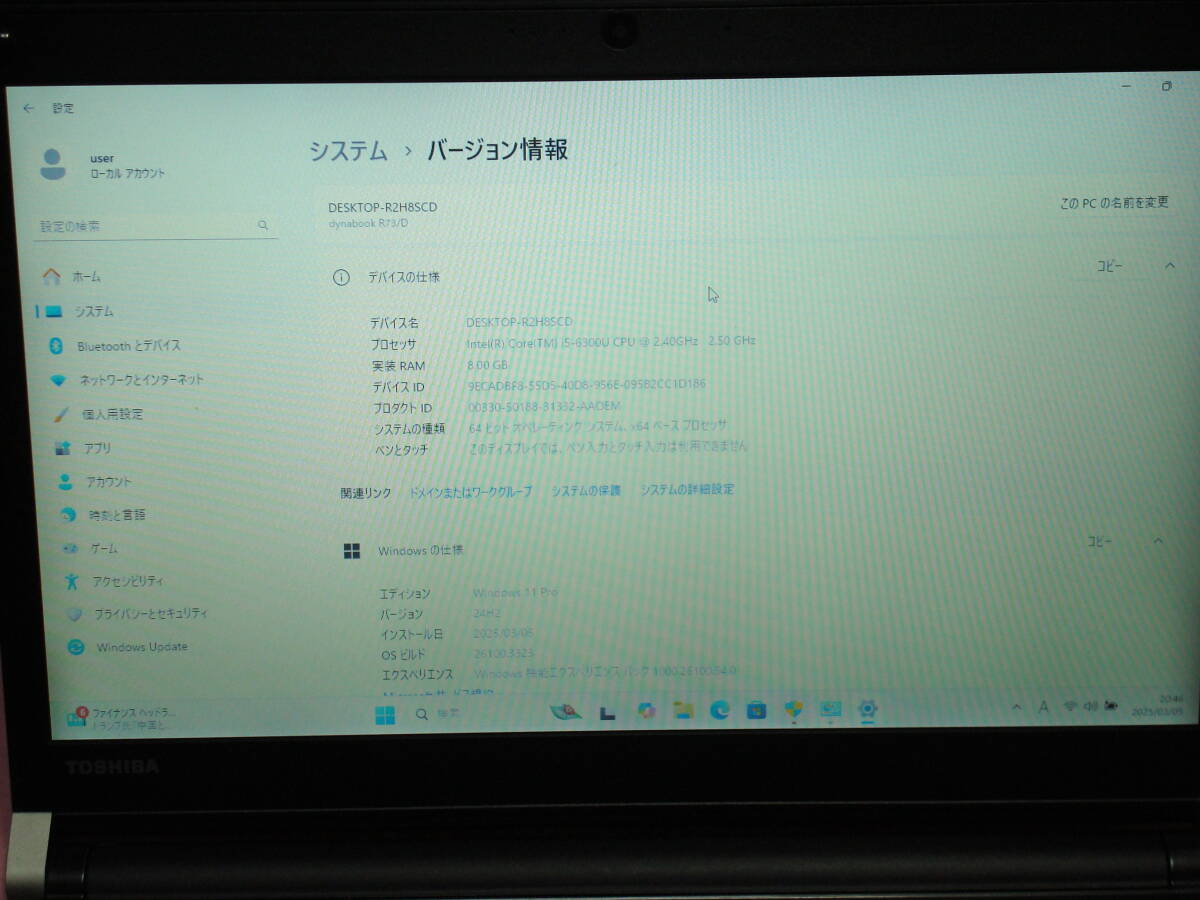
Task: Click the 24H2 version value
Action: 487,613
